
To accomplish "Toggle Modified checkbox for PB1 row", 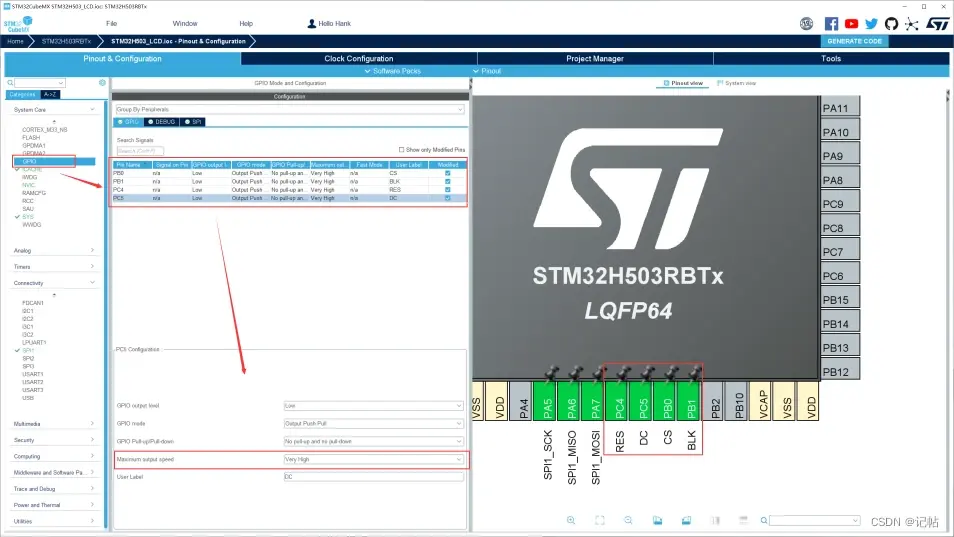I will point(448,181).
